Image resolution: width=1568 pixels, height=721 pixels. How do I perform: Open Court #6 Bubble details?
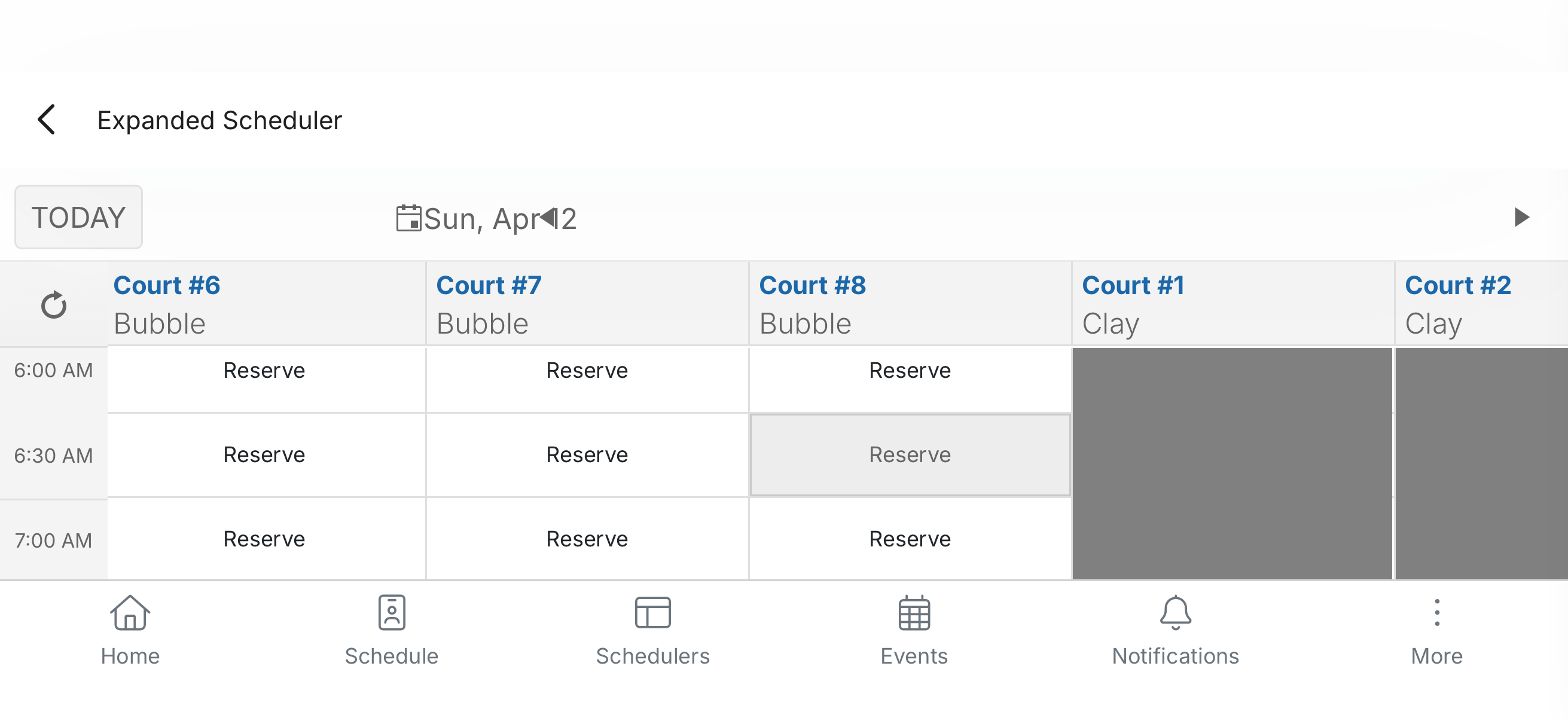tap(167, 286)
